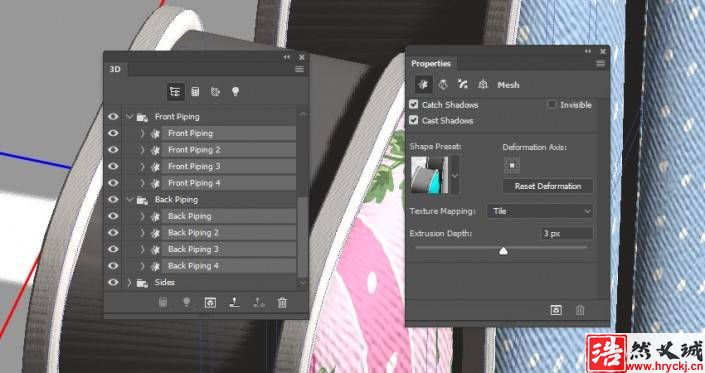Open the Texture Mapping dropdown
The height and width of the screenshot is (373, 705).
click(540, 211)
